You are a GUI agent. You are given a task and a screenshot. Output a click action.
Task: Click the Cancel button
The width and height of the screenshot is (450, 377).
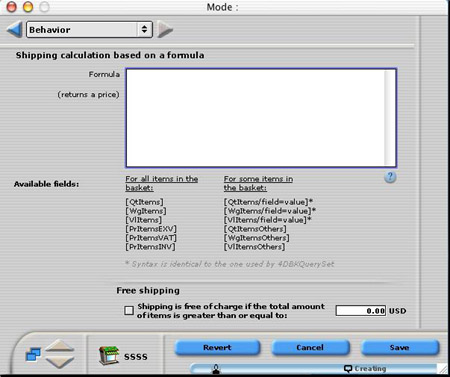(x=310, y=348)
